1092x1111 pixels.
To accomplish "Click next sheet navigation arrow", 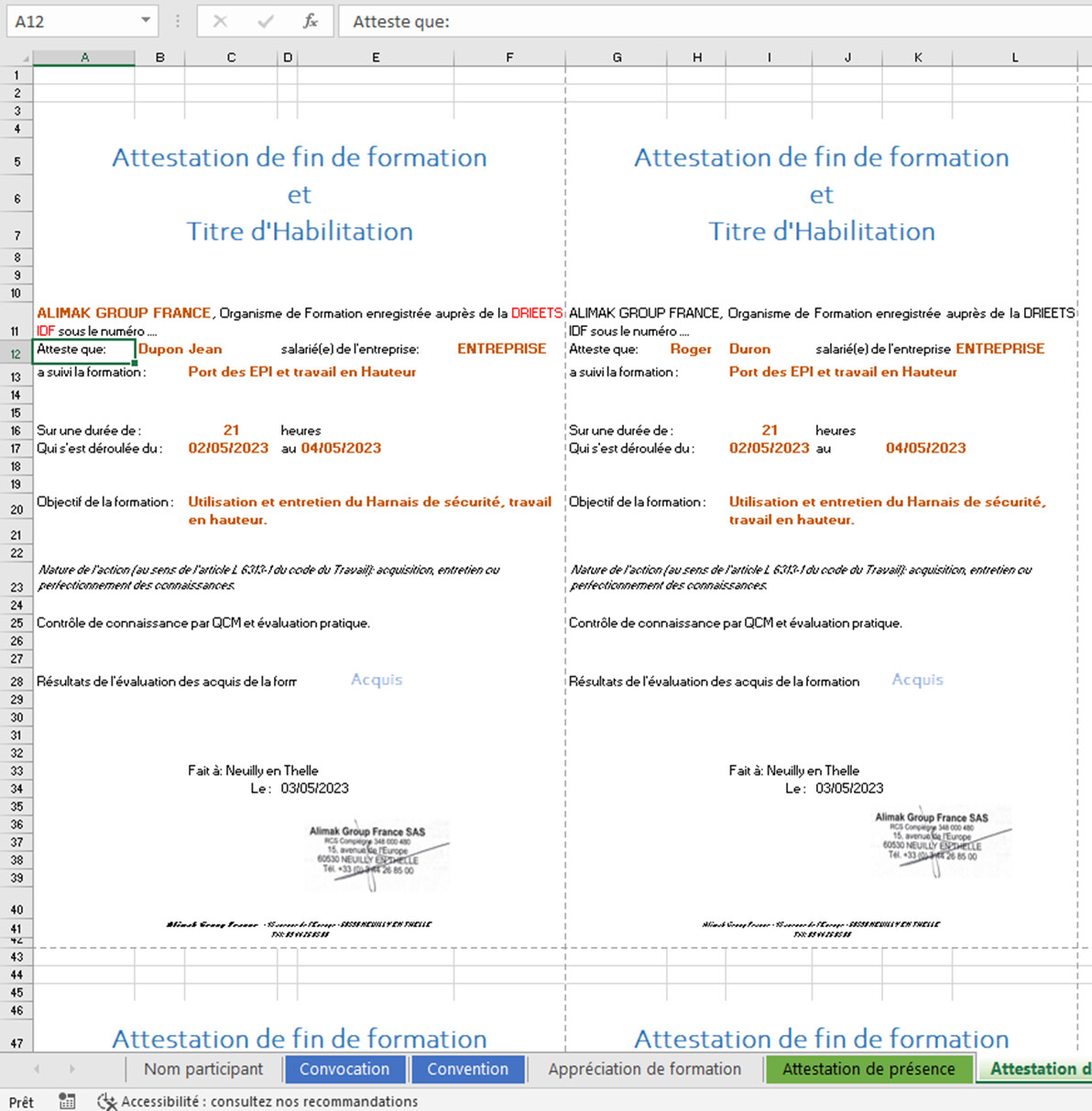I will pyautogui.click(x=71, y=1069).
